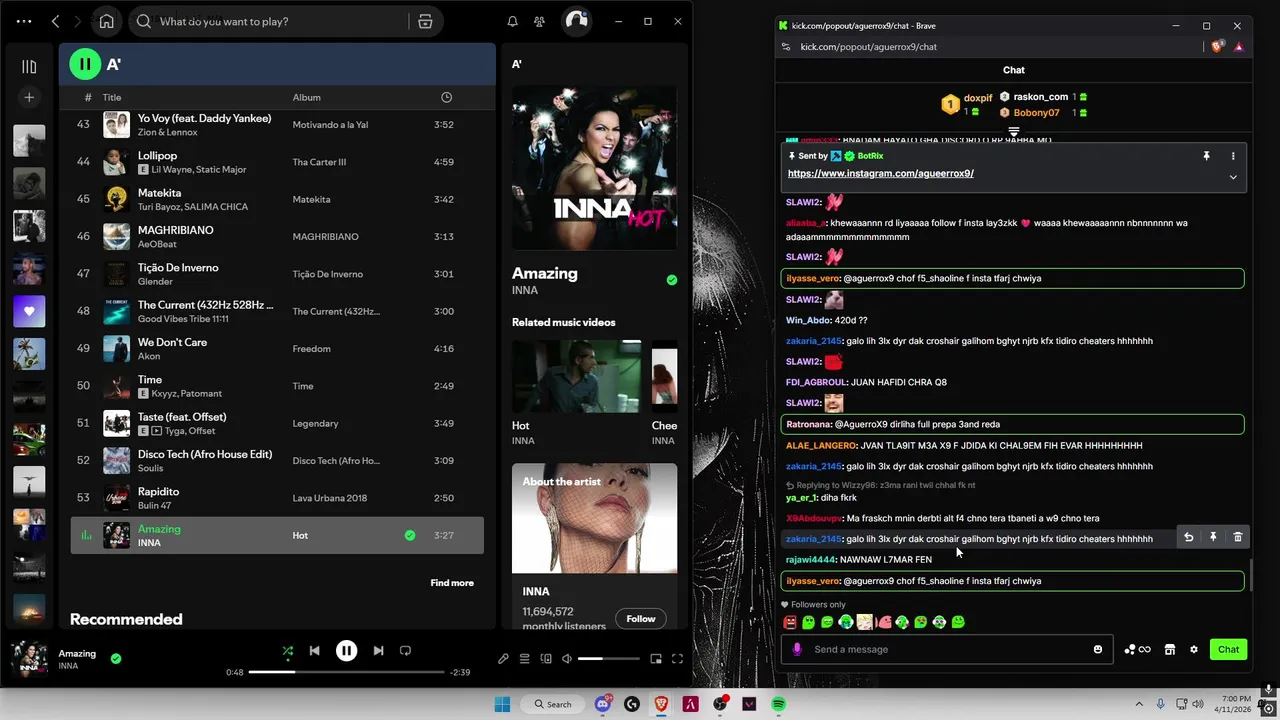Show hidden system tray icons
Image resolution: width=1280 pixels, height=720 pixels.
[1139, 704]
